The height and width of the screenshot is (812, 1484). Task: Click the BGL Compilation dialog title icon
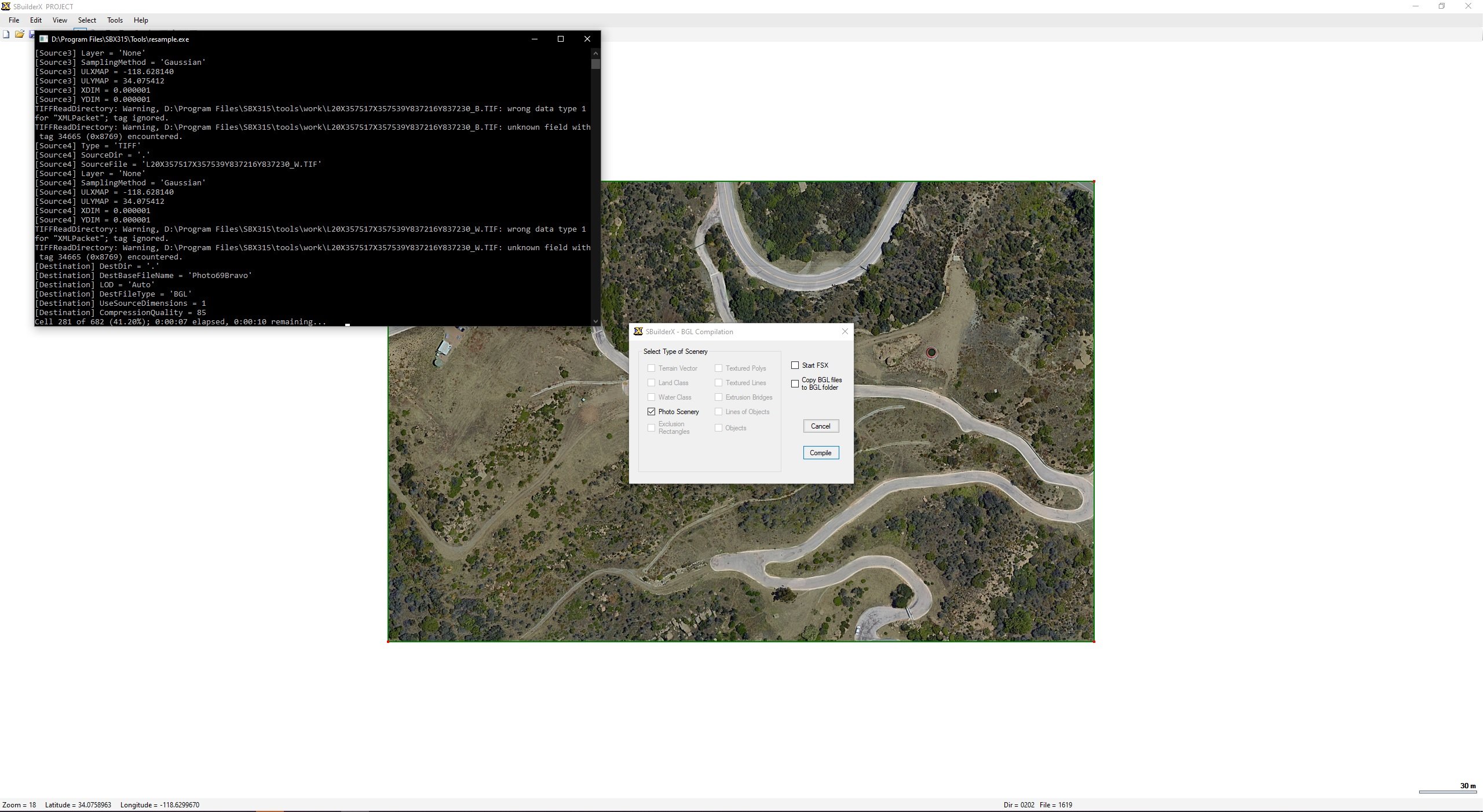[x=638, y=332]
